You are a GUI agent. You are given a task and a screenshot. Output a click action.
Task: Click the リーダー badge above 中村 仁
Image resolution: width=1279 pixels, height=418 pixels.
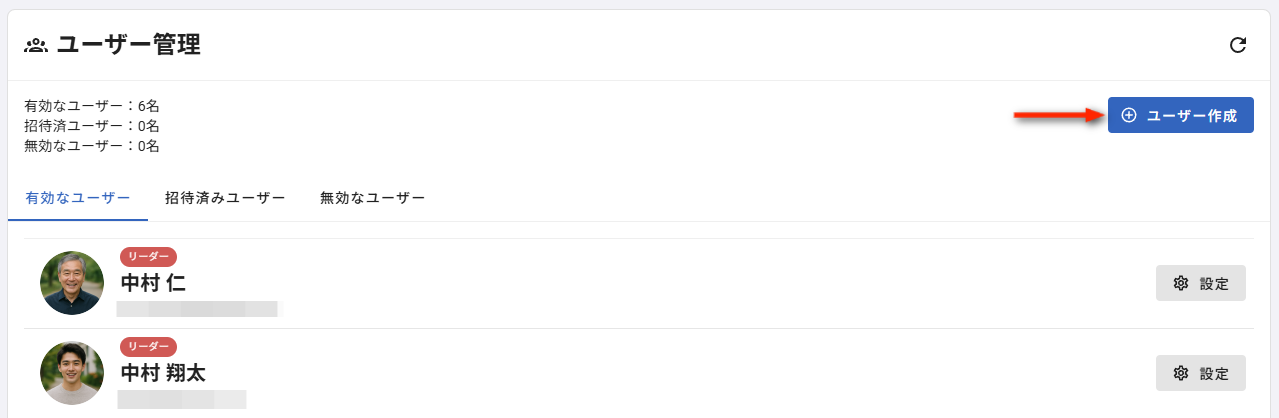tap(148, 257)
